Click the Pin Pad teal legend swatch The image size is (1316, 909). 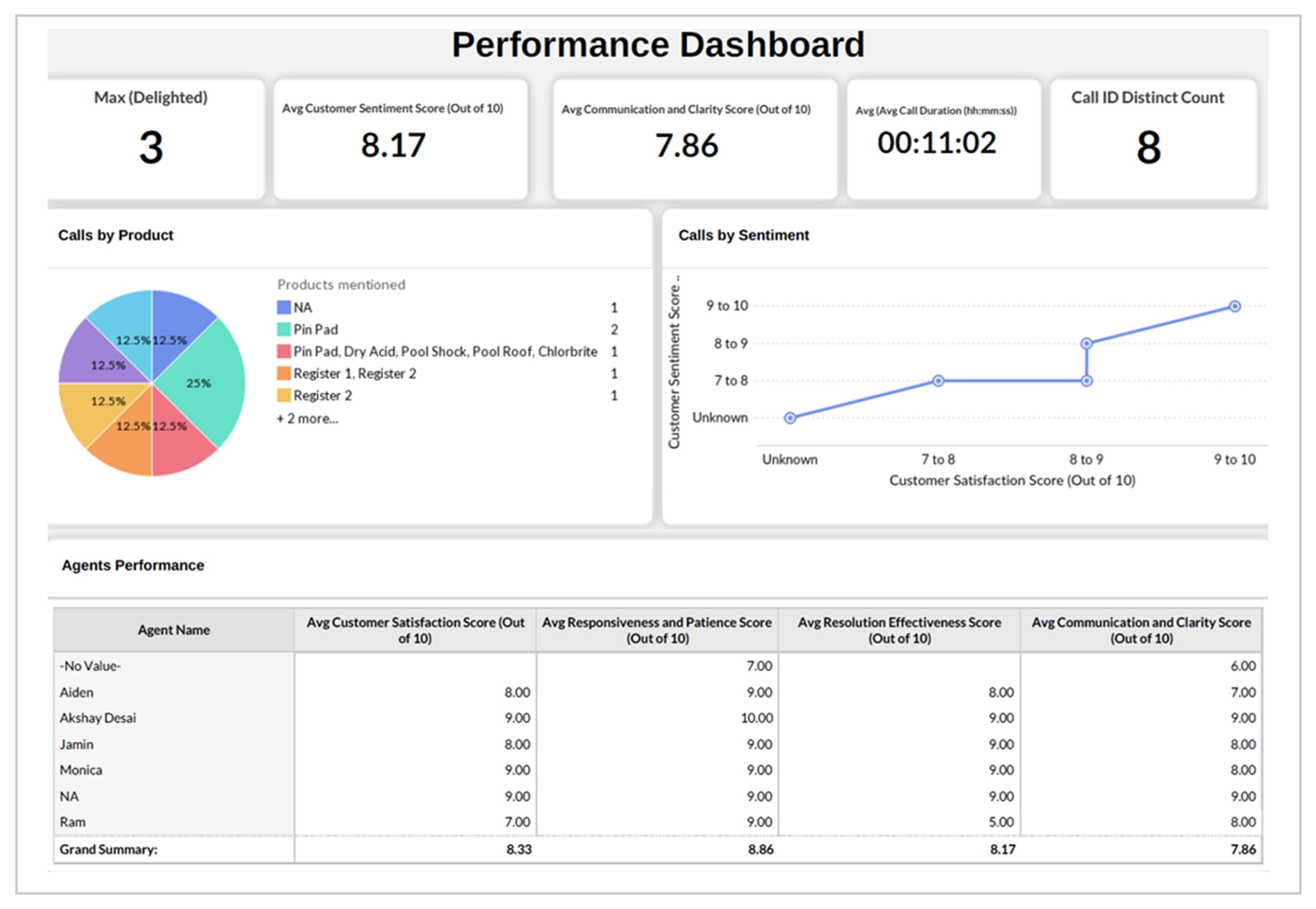[x=284, y=330]
